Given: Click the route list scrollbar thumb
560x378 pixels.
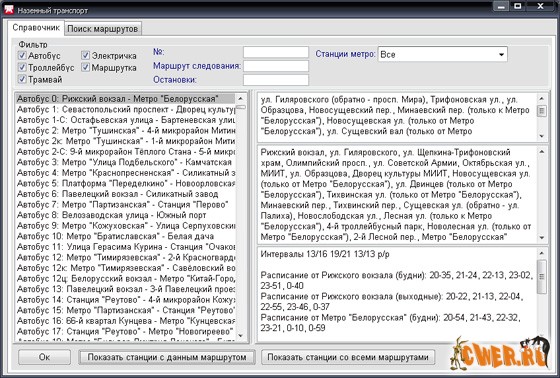Looking at the screenshot, I should pyautogui.click(x=241, y=107).
